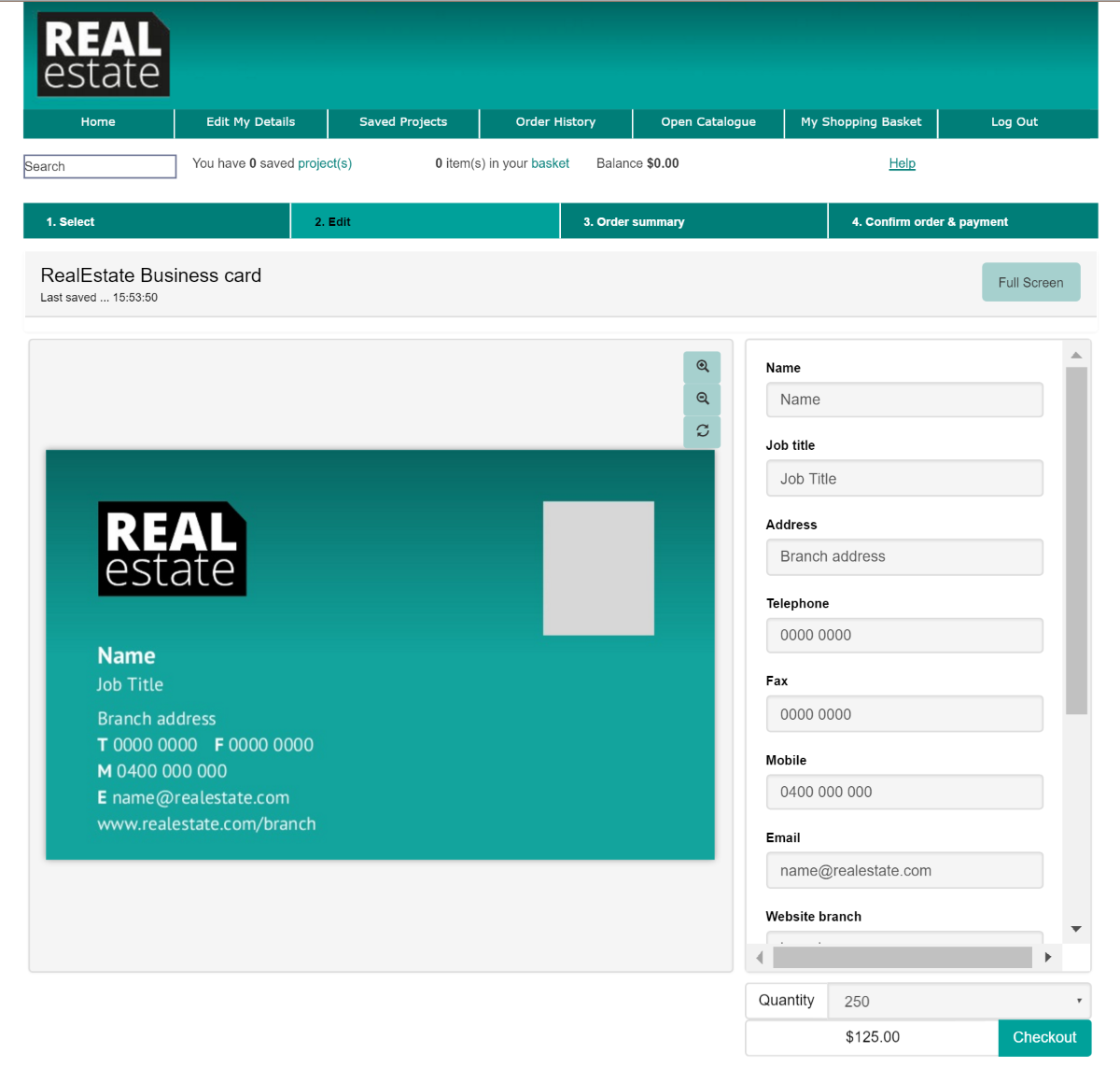1120x1067 pixels.
Task: Click the REAL estate header logo
Action: click(x=104, y=54)
